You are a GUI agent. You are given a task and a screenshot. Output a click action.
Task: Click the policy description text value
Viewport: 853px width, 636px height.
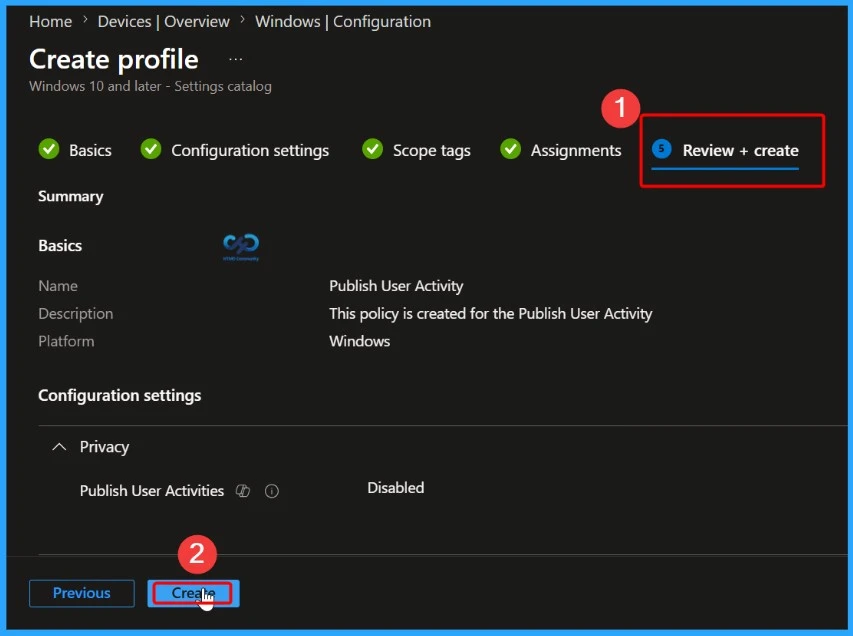[x=490, y=313]
